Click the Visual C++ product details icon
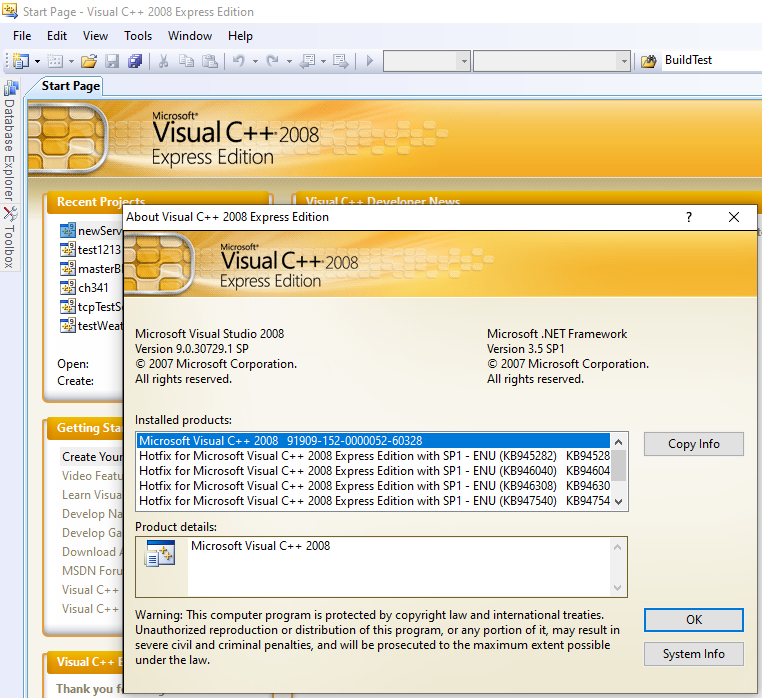 click(159, 554)
